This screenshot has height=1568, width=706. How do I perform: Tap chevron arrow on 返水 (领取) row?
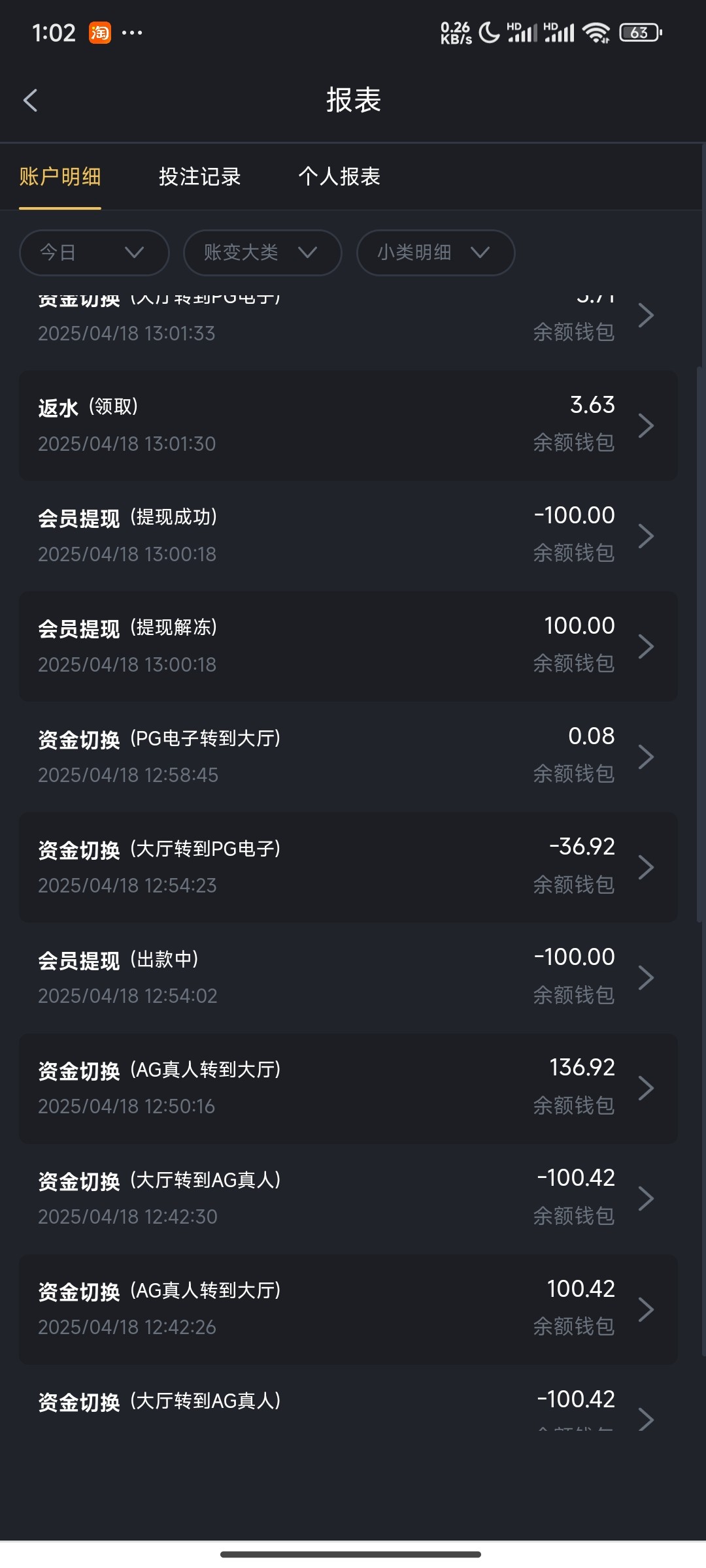(x=646, y=425)
